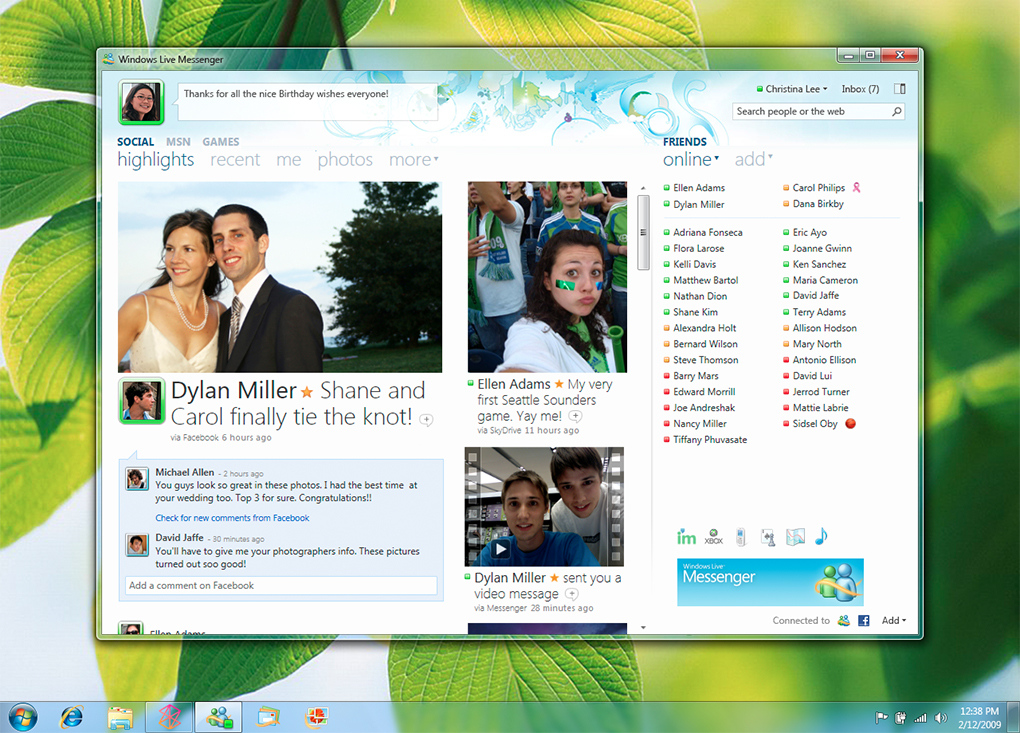Expand plus next to Ellen Adams' Sounders post

coord(575,416)
